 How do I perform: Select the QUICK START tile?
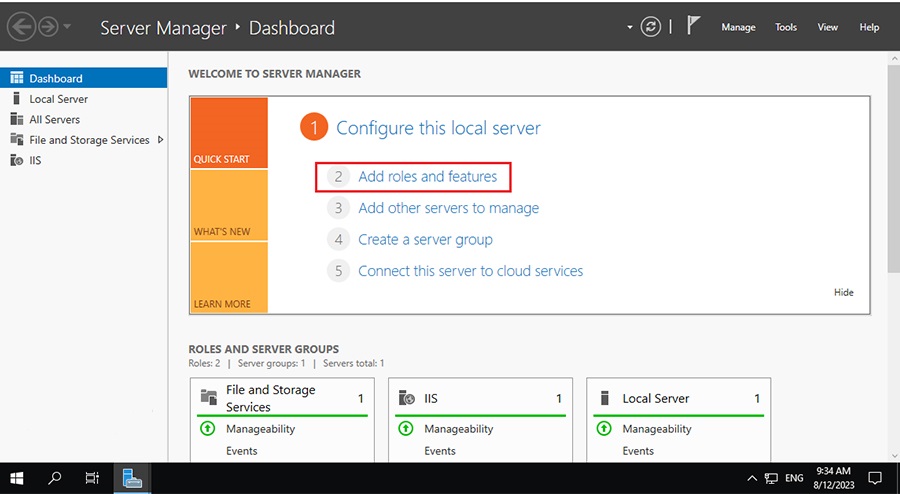pyautogui.click(x=229, y=133)
